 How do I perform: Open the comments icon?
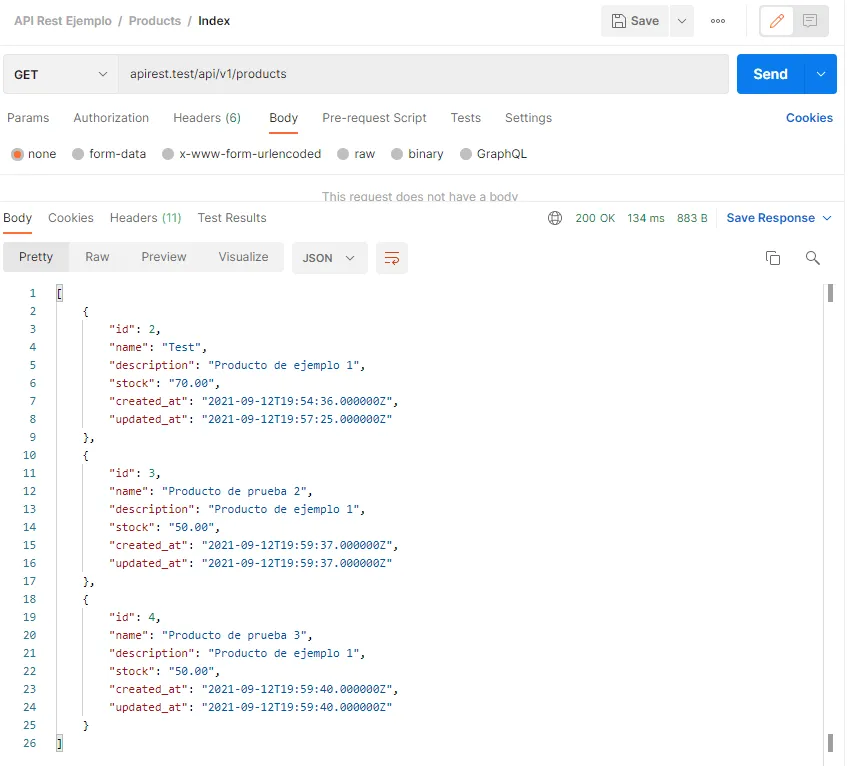tap(810, 21)
